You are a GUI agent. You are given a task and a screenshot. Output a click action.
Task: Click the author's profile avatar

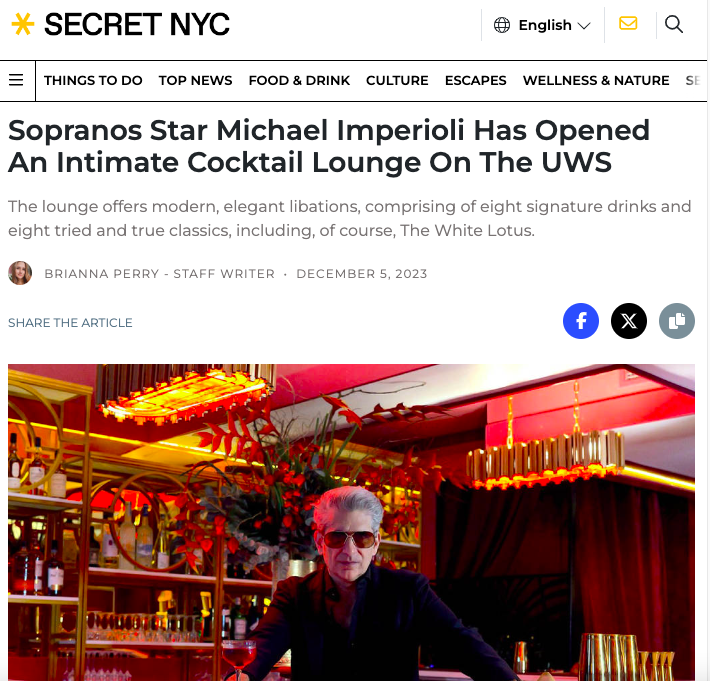coord(20,273)
